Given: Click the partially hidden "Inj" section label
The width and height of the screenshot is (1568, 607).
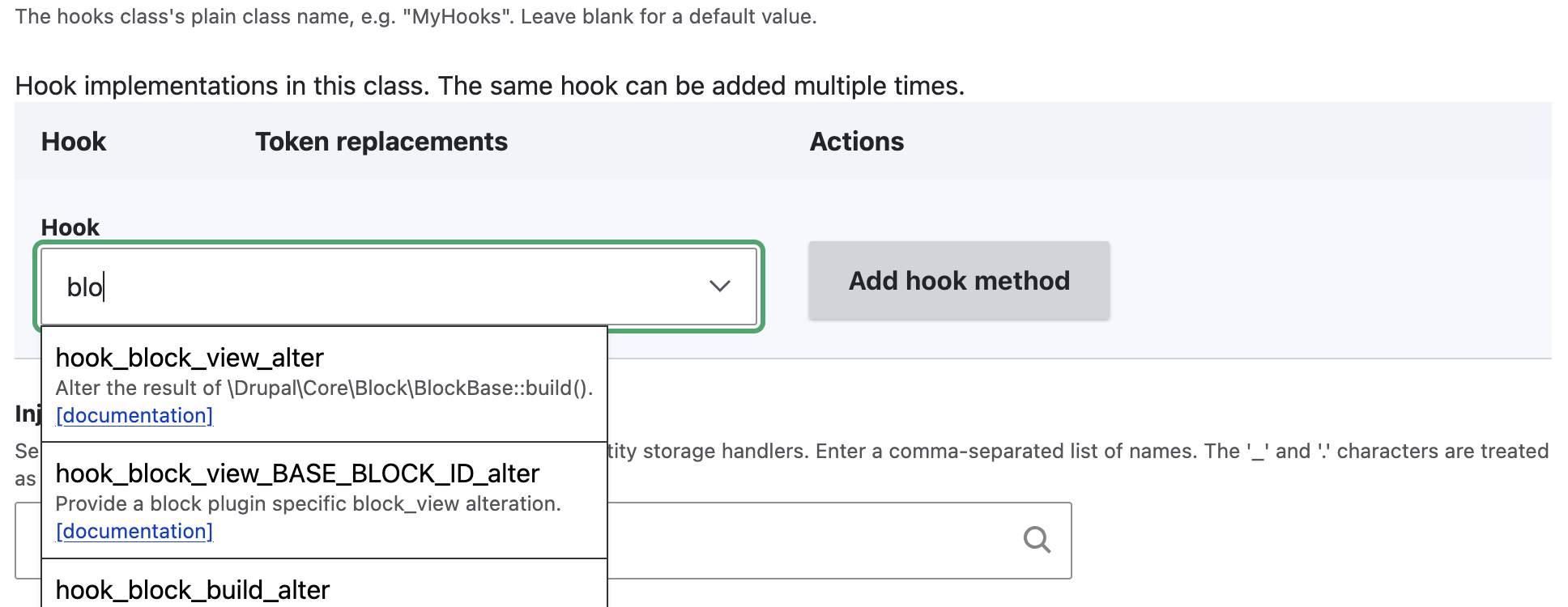Looking at the screenshot, I should [28, 414].
